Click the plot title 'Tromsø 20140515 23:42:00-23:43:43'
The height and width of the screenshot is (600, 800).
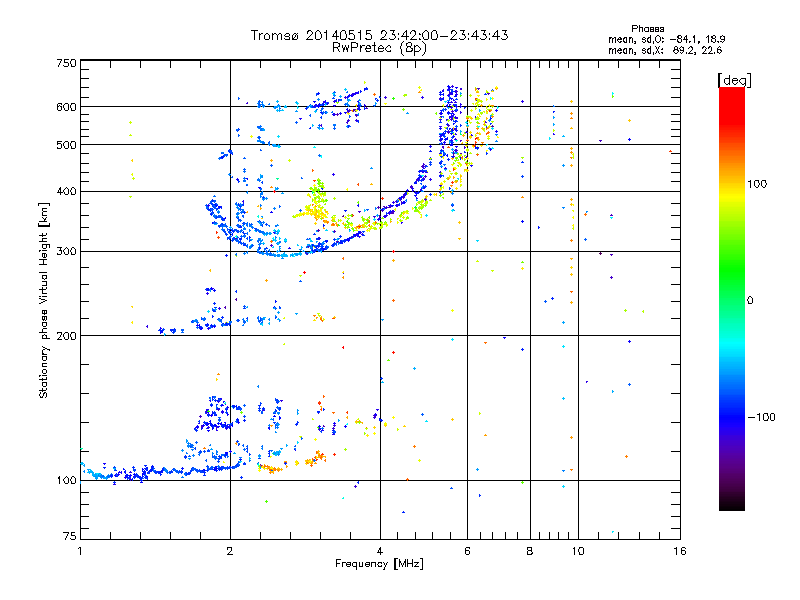click(x=379, y=35)
